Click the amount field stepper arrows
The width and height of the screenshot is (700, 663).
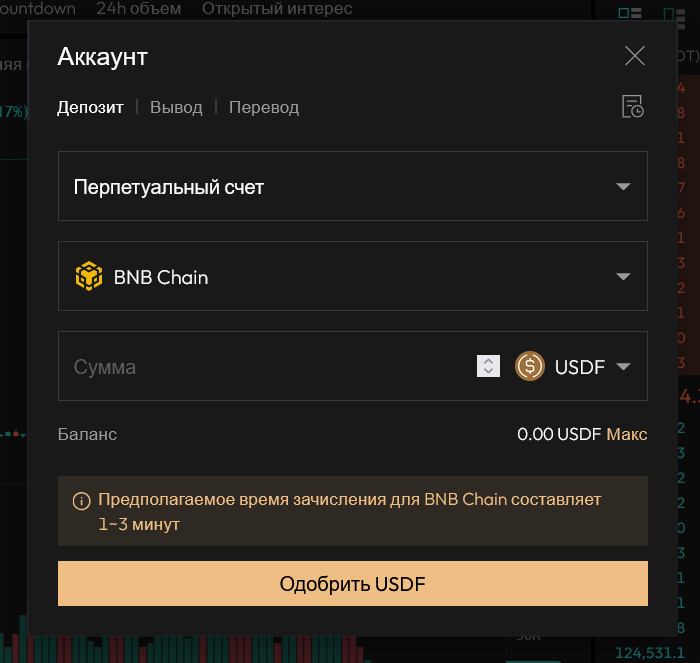click(x=488, y=366)
